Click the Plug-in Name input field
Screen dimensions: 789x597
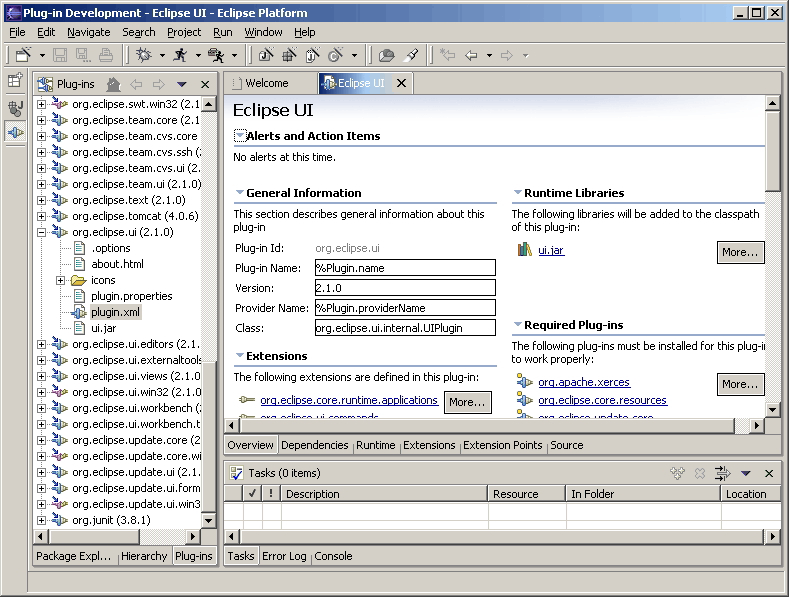tap(405, 268)
